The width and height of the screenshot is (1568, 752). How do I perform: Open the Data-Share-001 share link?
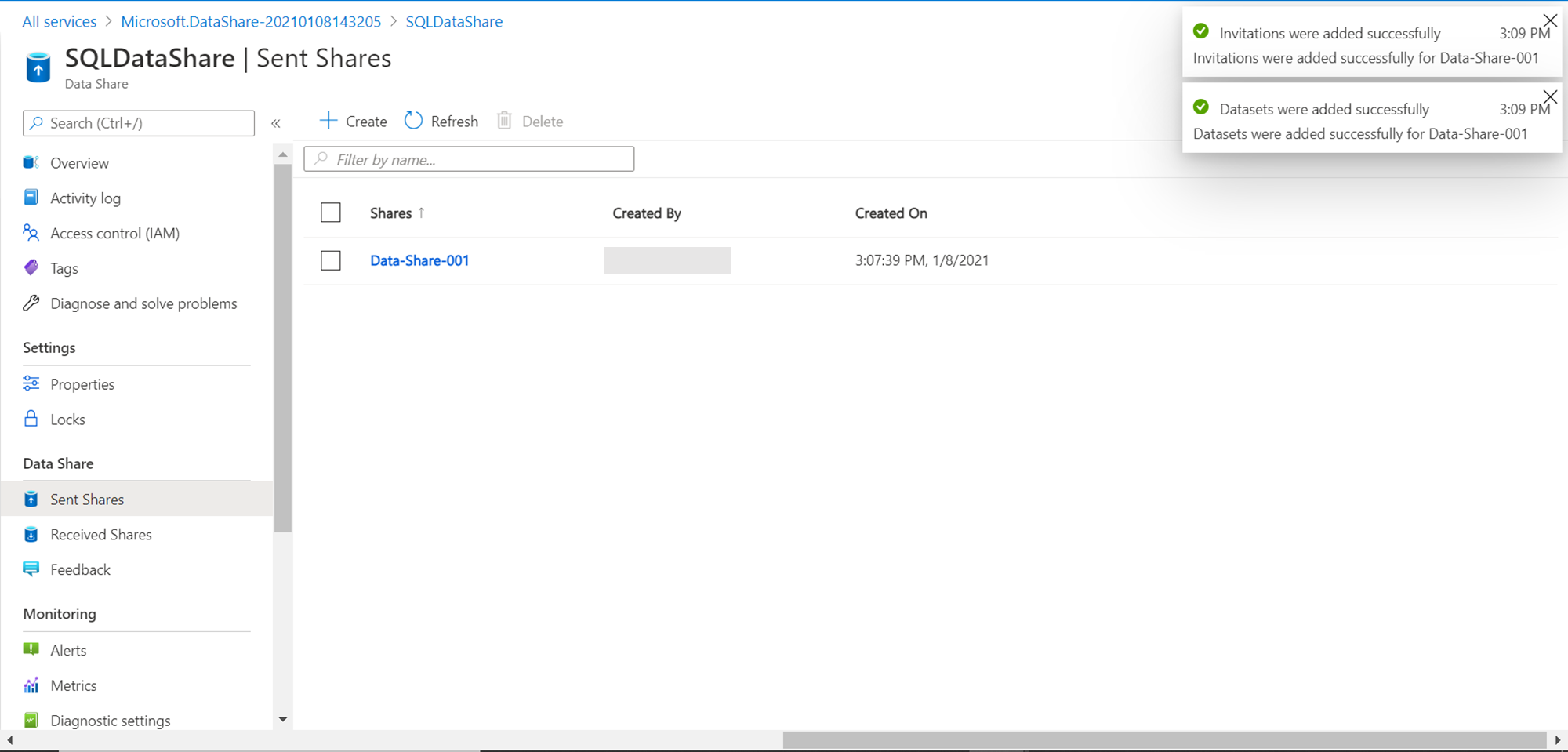pyautogui.click(x=419, y=260)
